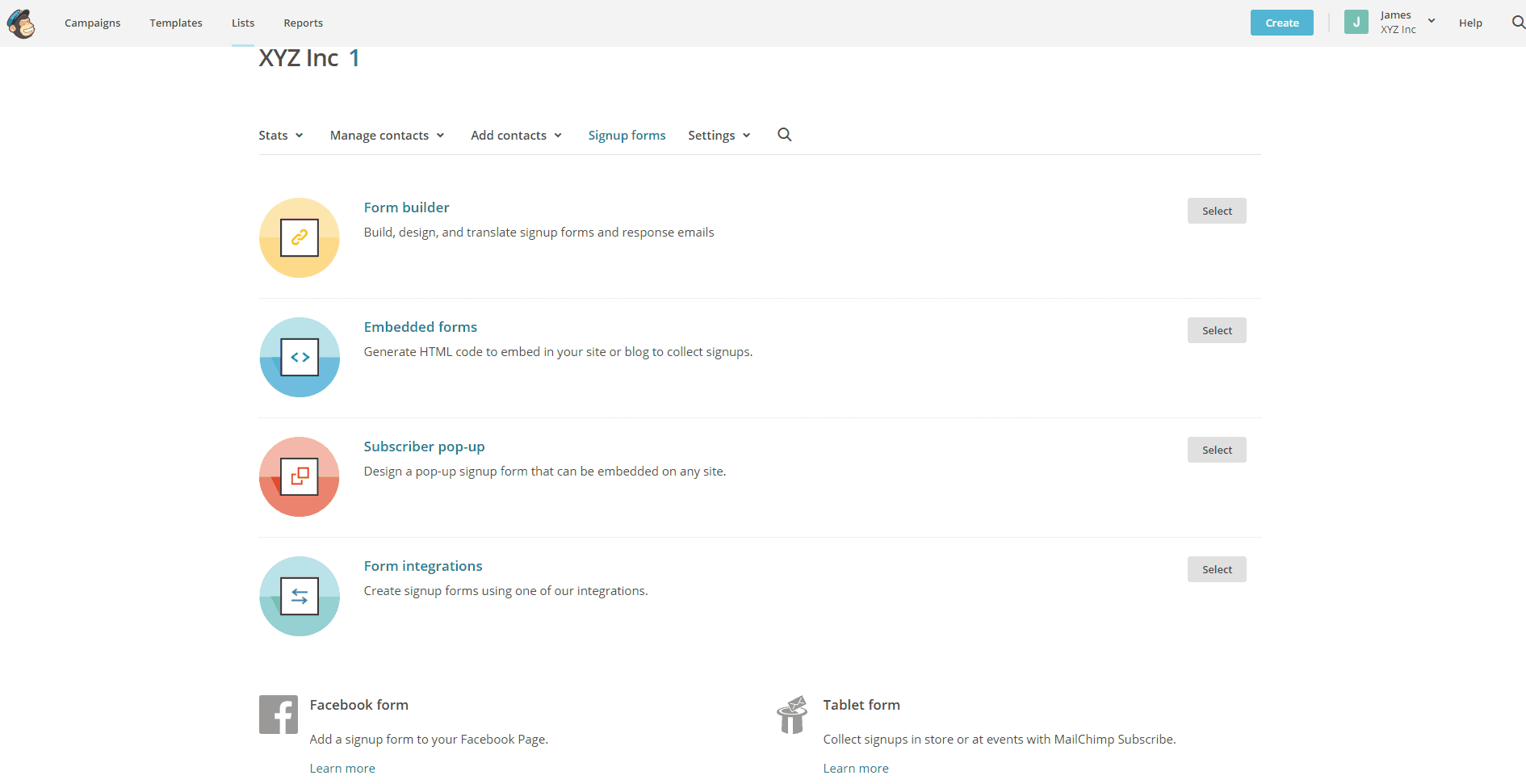This screenshot has width=1526, height=784.
Task: Click the Tablet form hat icon
Action: (792, 715)
